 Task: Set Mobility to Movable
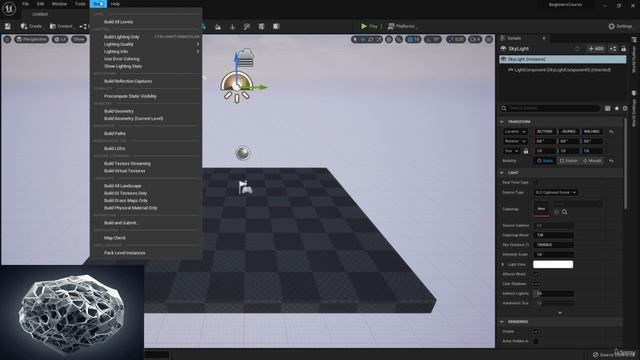(x=592, y=161)
